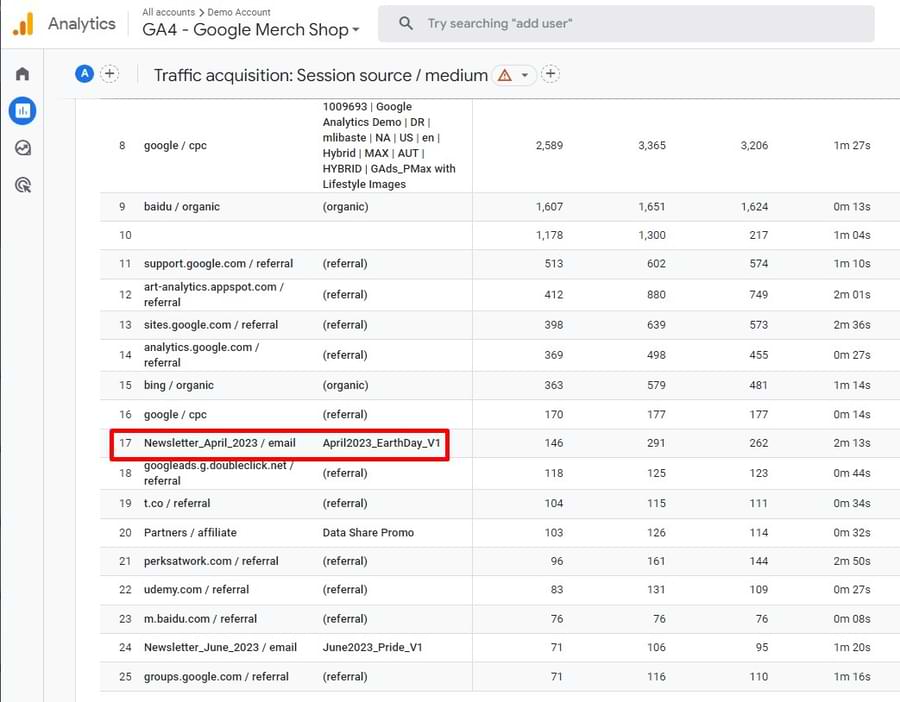Click 'All accounts' breadcrumb

click(x=168, y=12)
